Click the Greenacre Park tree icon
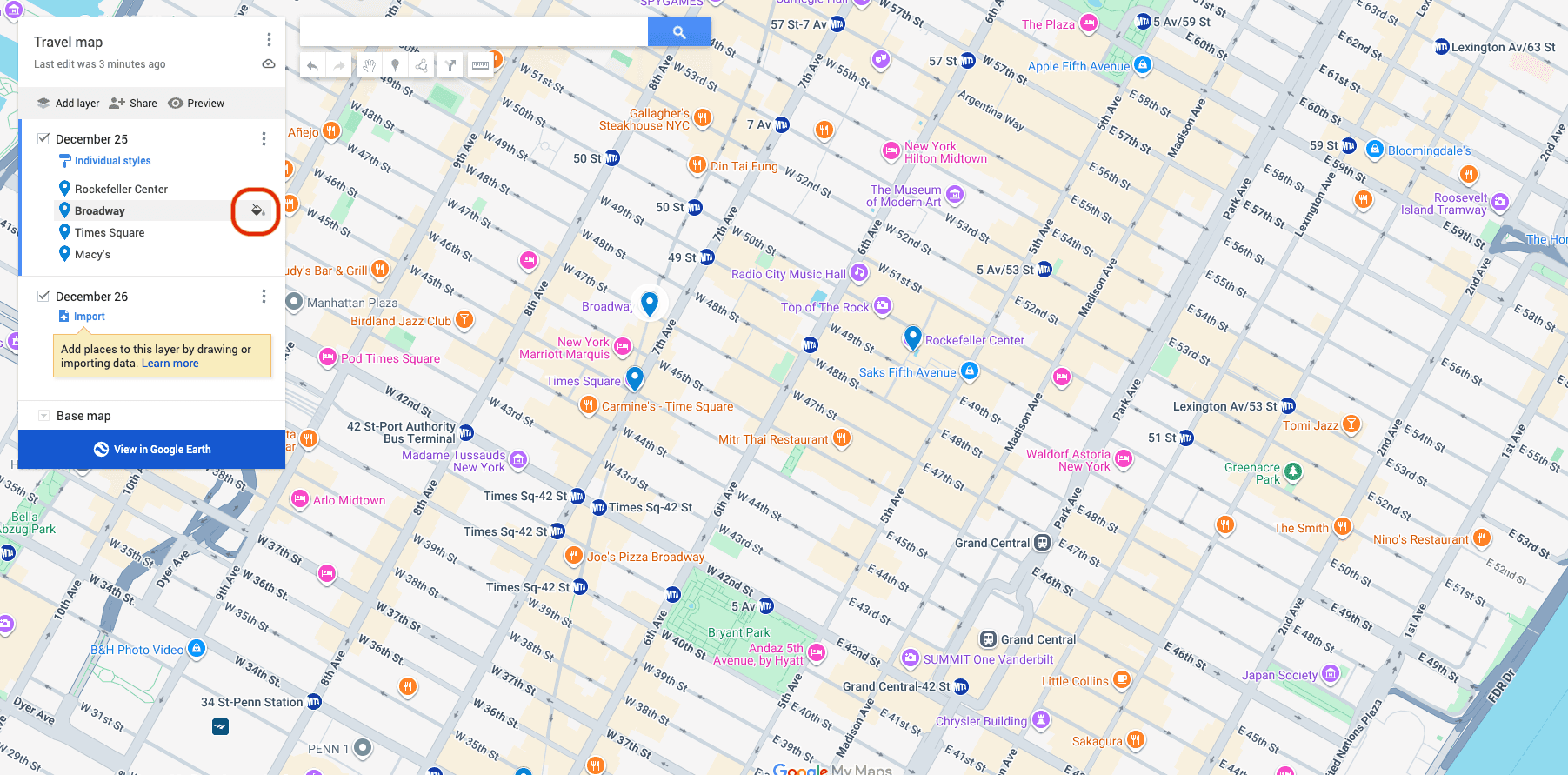The image size is (1568, 775). click(x=1293, y=472)
